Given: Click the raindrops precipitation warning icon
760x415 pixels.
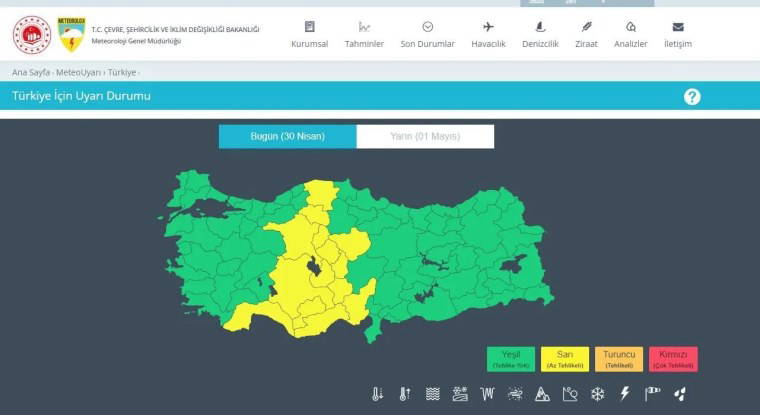Looking at the screenshot, I should (680, 394).
